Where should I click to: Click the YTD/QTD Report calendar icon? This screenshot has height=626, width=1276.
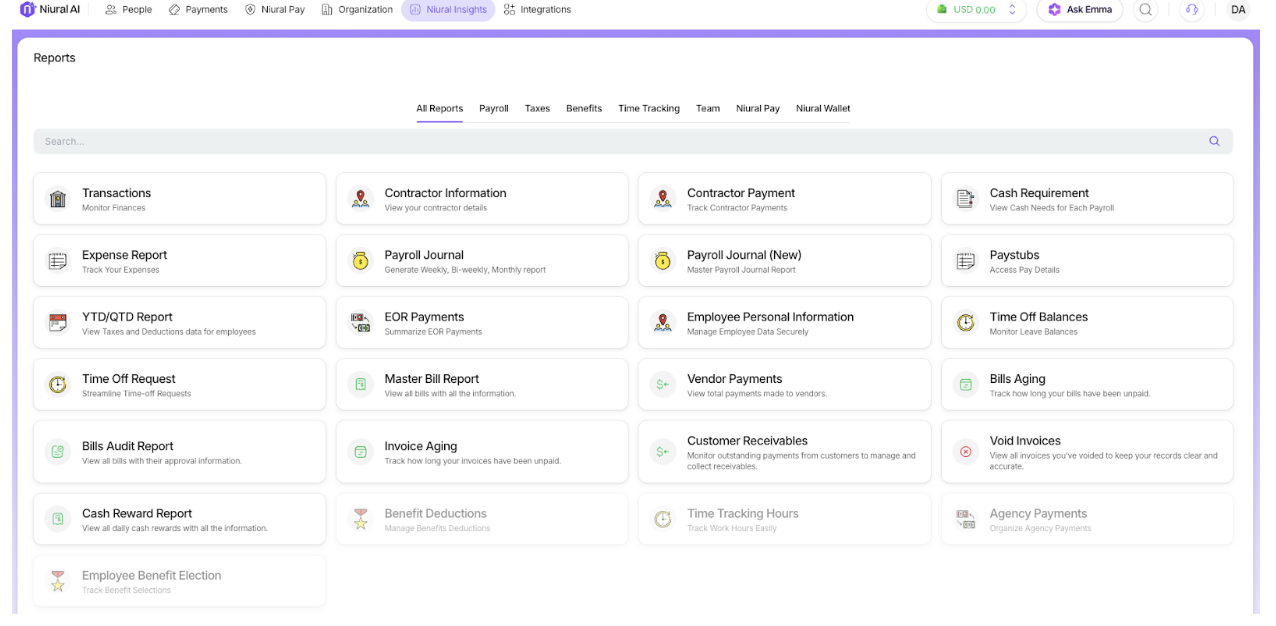pos(58,323)
